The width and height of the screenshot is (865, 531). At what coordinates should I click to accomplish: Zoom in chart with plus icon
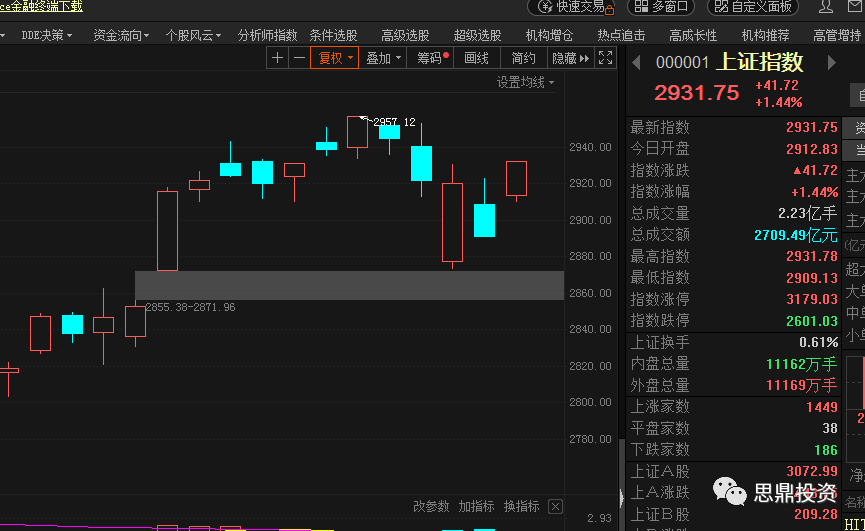(x=277, y=58)
